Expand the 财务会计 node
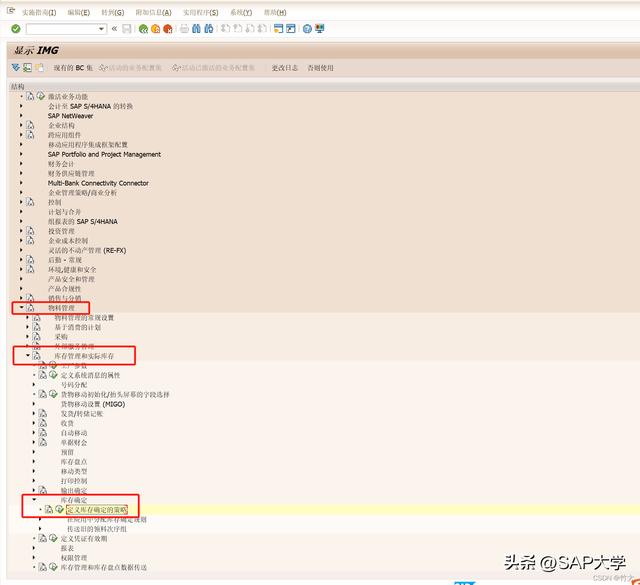The image size is (640, 585). [x=21, y=164]
